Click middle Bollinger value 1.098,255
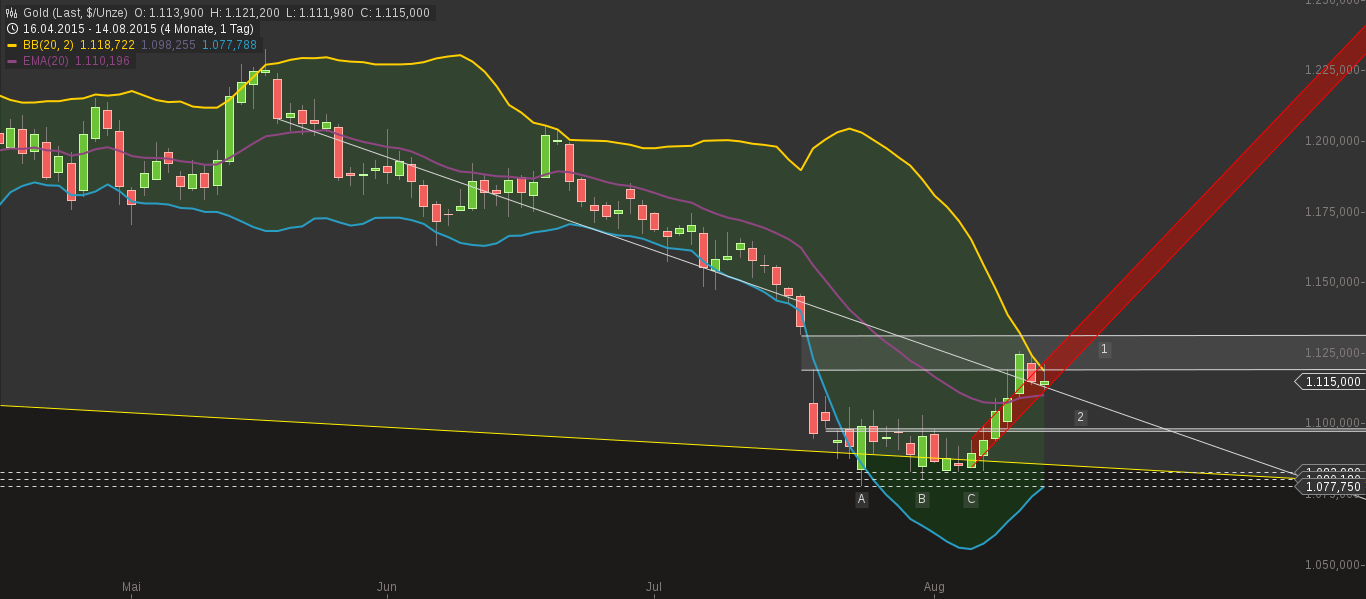The height and width of the screenshot is (599, 1366). [x=168, y=45]
